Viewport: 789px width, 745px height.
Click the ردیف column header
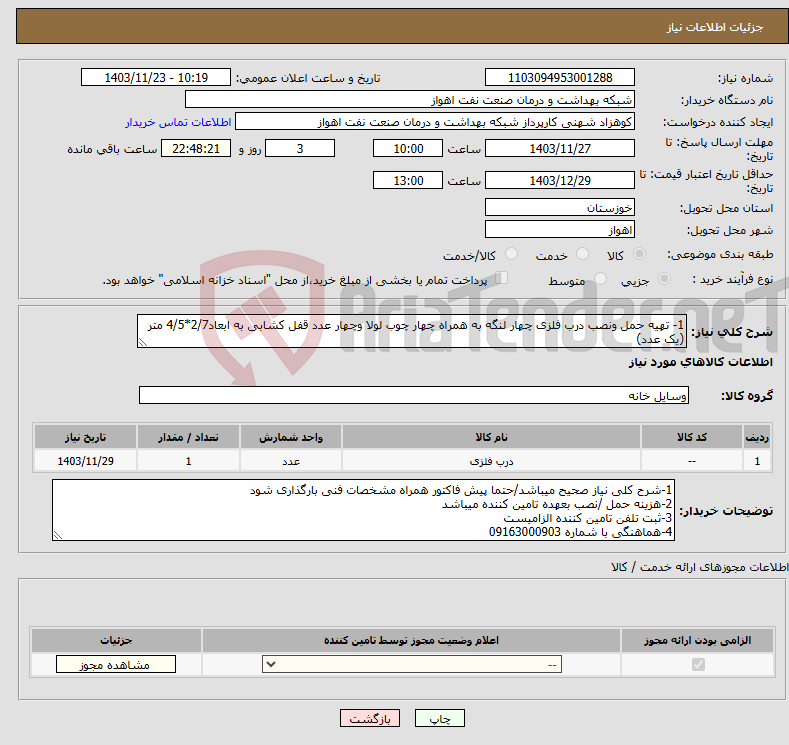[x=757, y=437]
